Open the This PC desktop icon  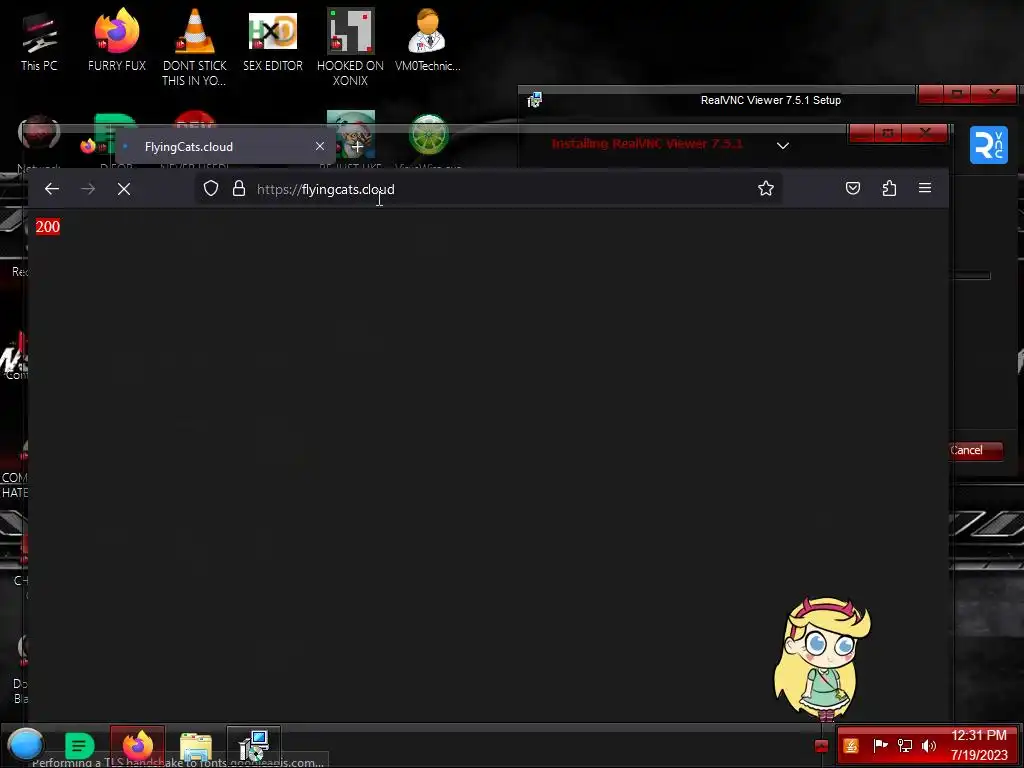tap(39, 41)
